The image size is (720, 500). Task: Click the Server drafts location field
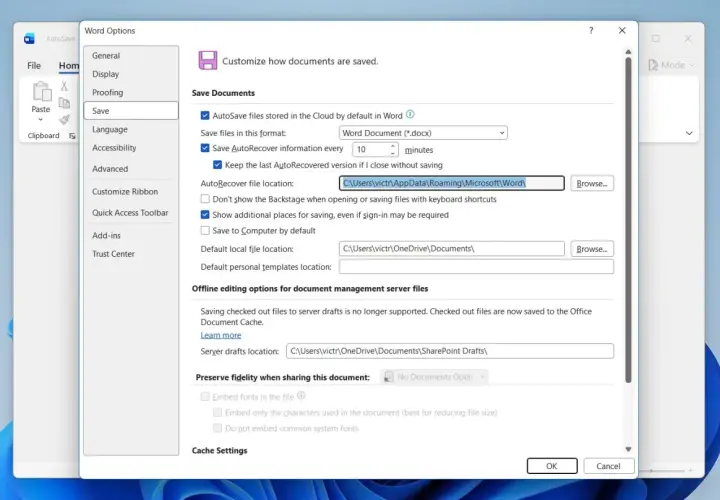point(450,351)
